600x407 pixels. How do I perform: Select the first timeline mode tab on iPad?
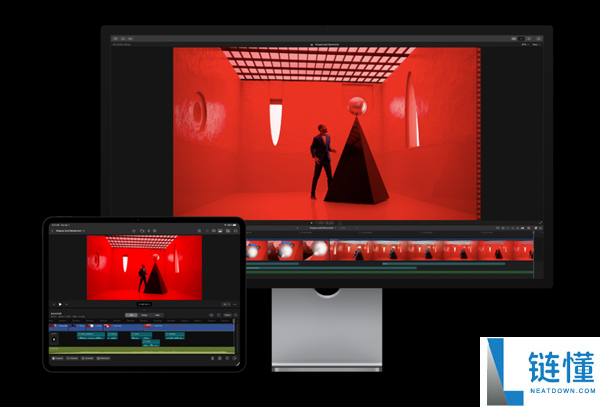pos(131,314)
